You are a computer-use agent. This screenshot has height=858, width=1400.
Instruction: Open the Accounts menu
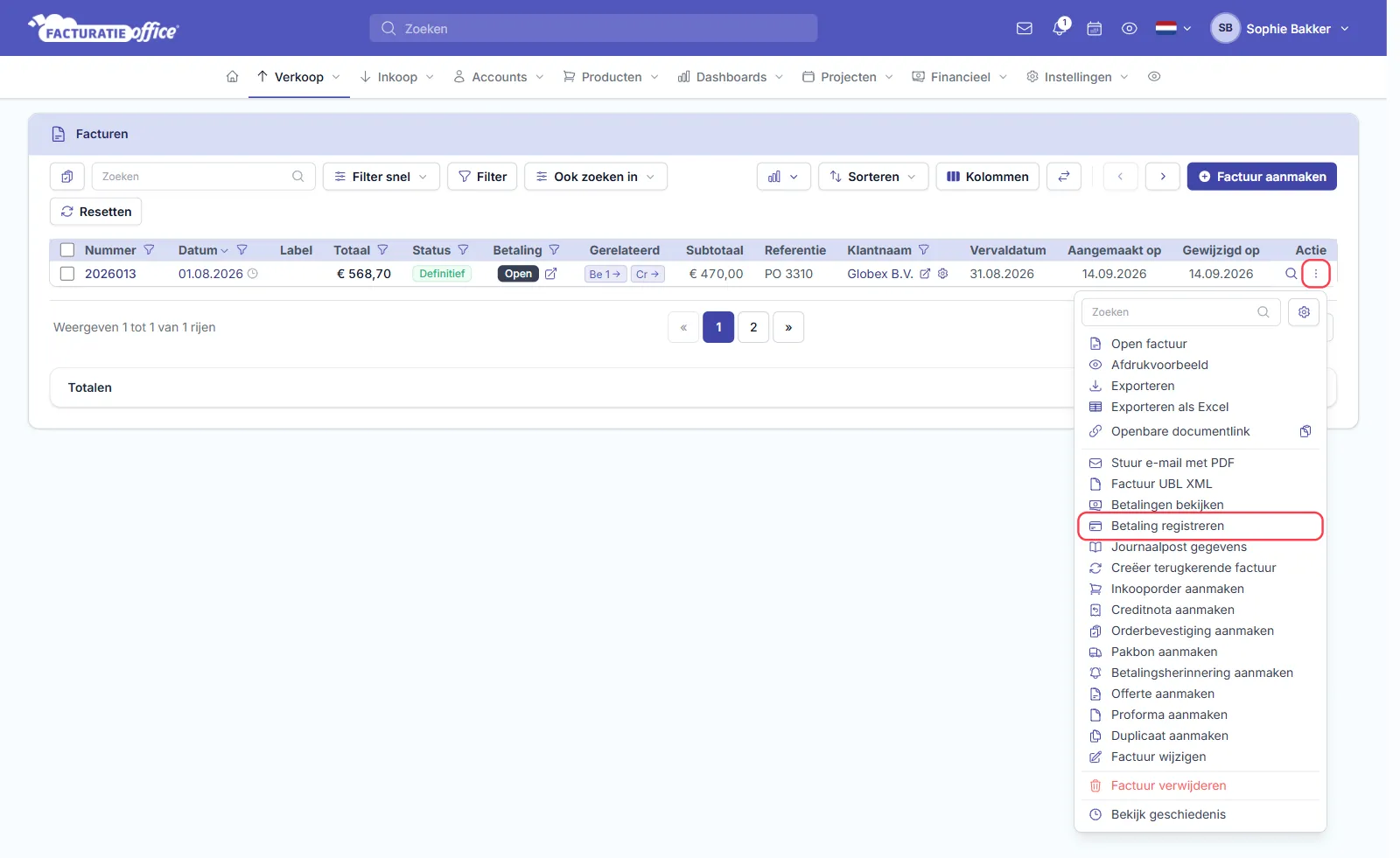[x=499, y=77]
